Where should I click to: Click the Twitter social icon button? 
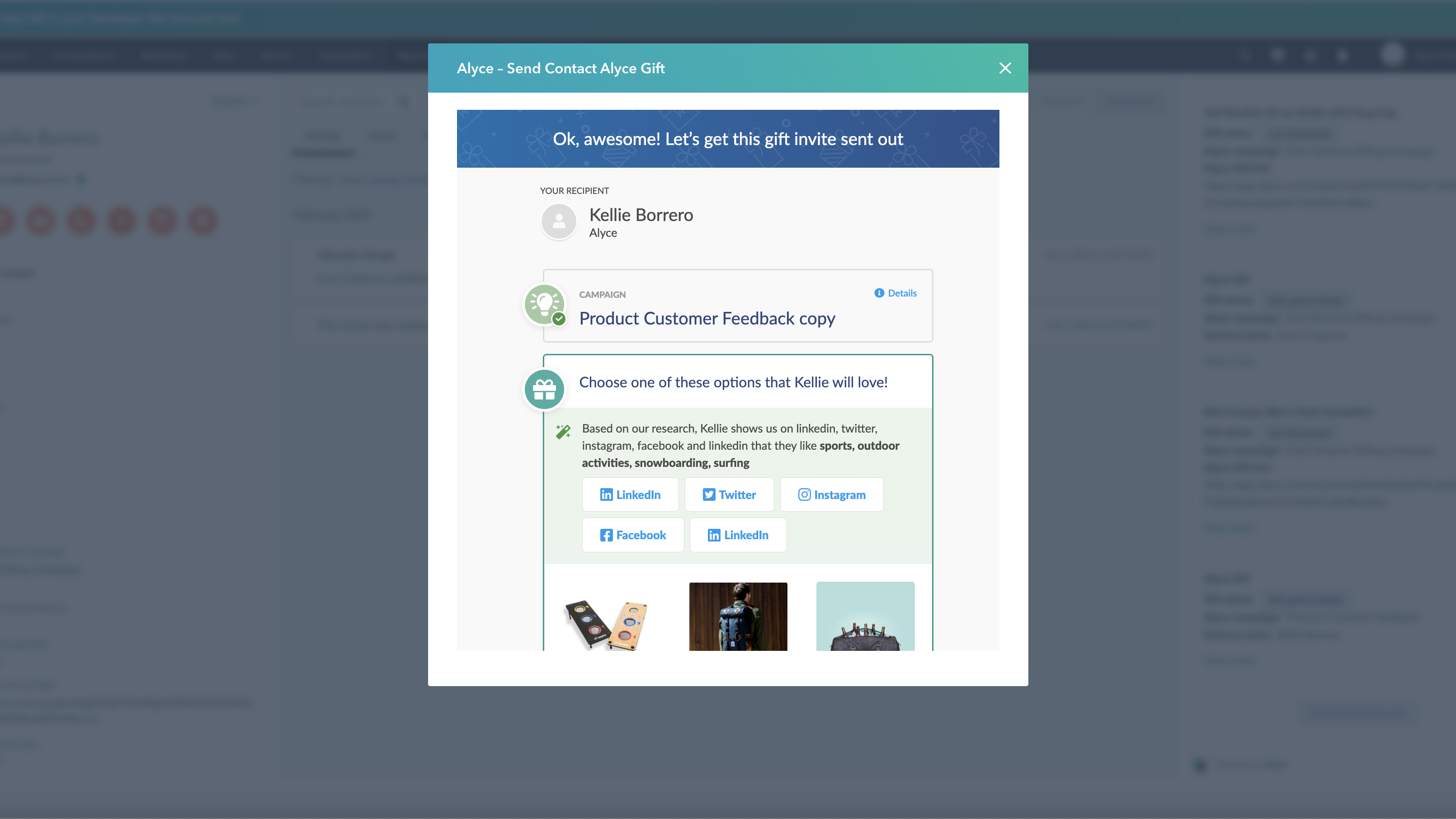[x=729, y=494]
